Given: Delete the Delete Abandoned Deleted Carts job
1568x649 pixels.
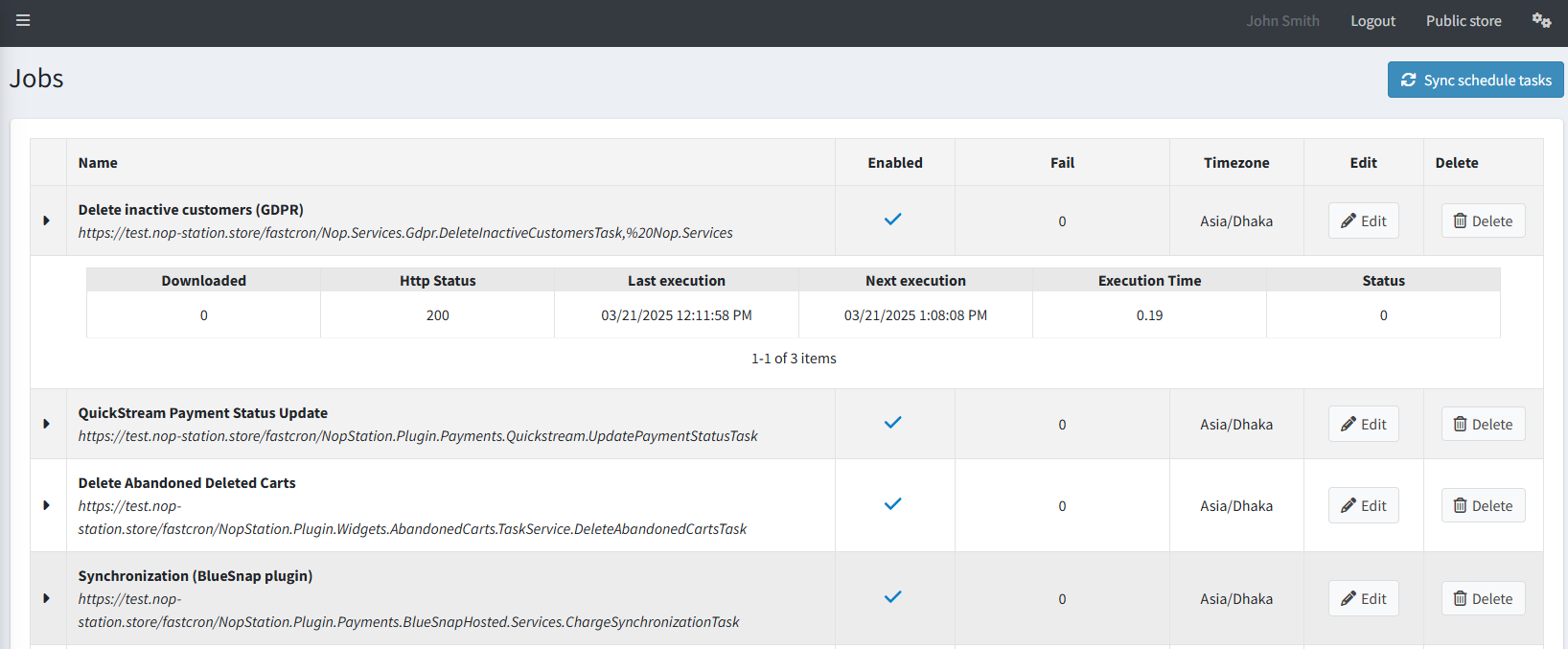Looking at the screenshot, I should pyautogui.click(x=1483, y=505).
